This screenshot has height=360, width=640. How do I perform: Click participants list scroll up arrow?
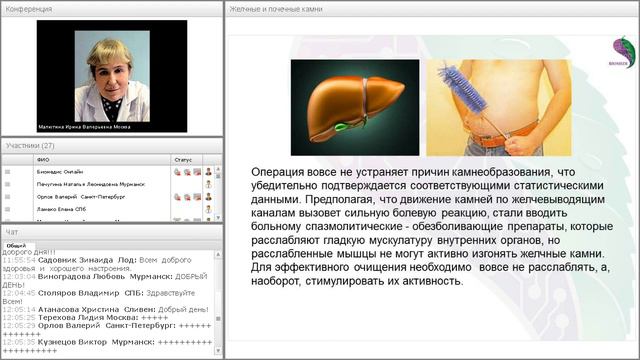218,169
